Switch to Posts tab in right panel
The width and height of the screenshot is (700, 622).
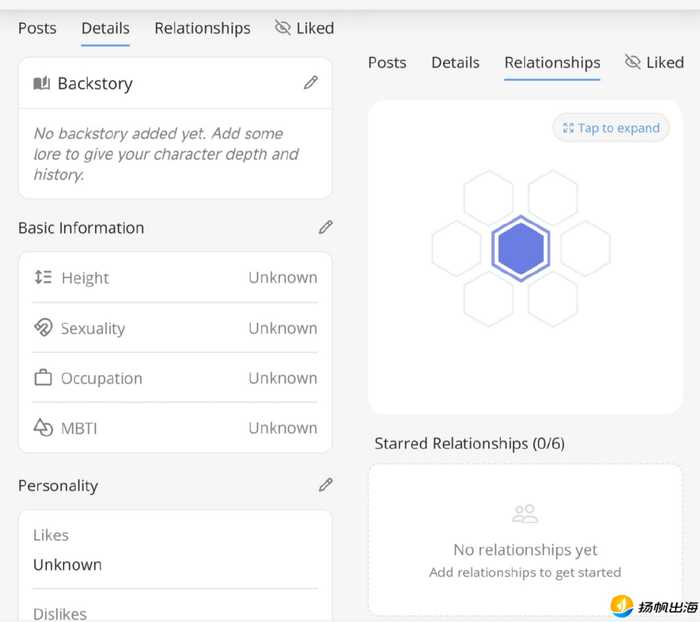[x=387, y=62]
